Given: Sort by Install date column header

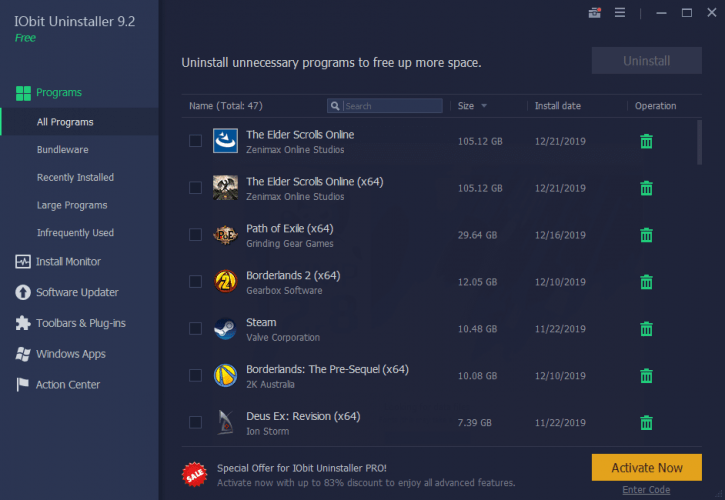Looking at the screenshot, I should point(558,106).
